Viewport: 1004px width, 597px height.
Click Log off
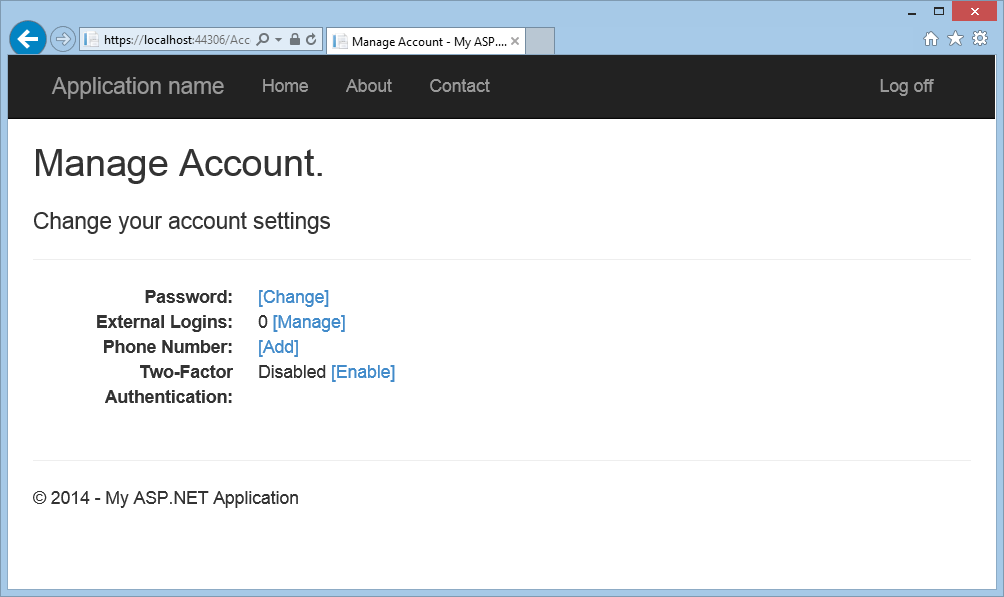click(905, 86)
